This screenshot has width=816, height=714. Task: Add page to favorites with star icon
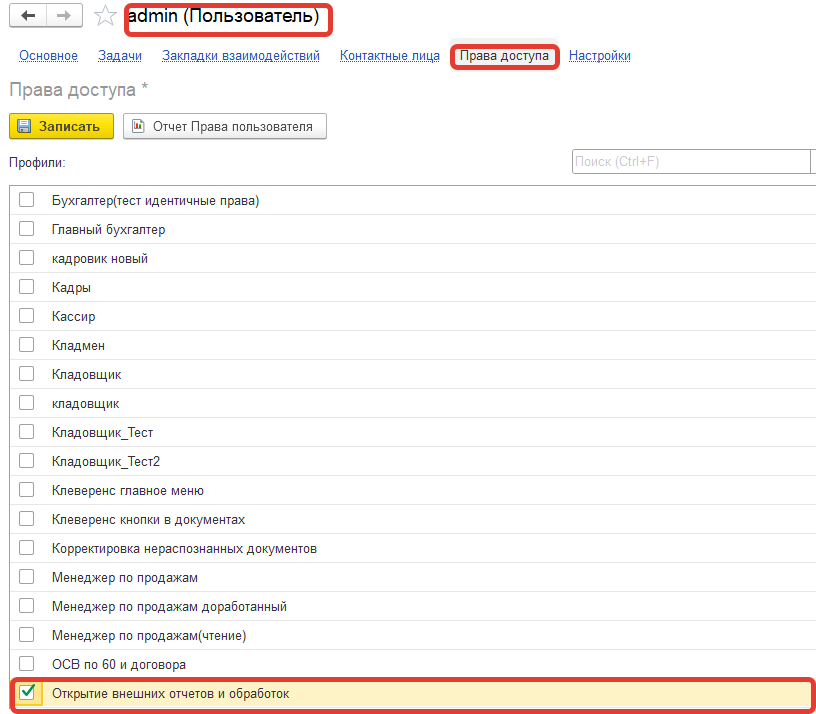[104, 16]
